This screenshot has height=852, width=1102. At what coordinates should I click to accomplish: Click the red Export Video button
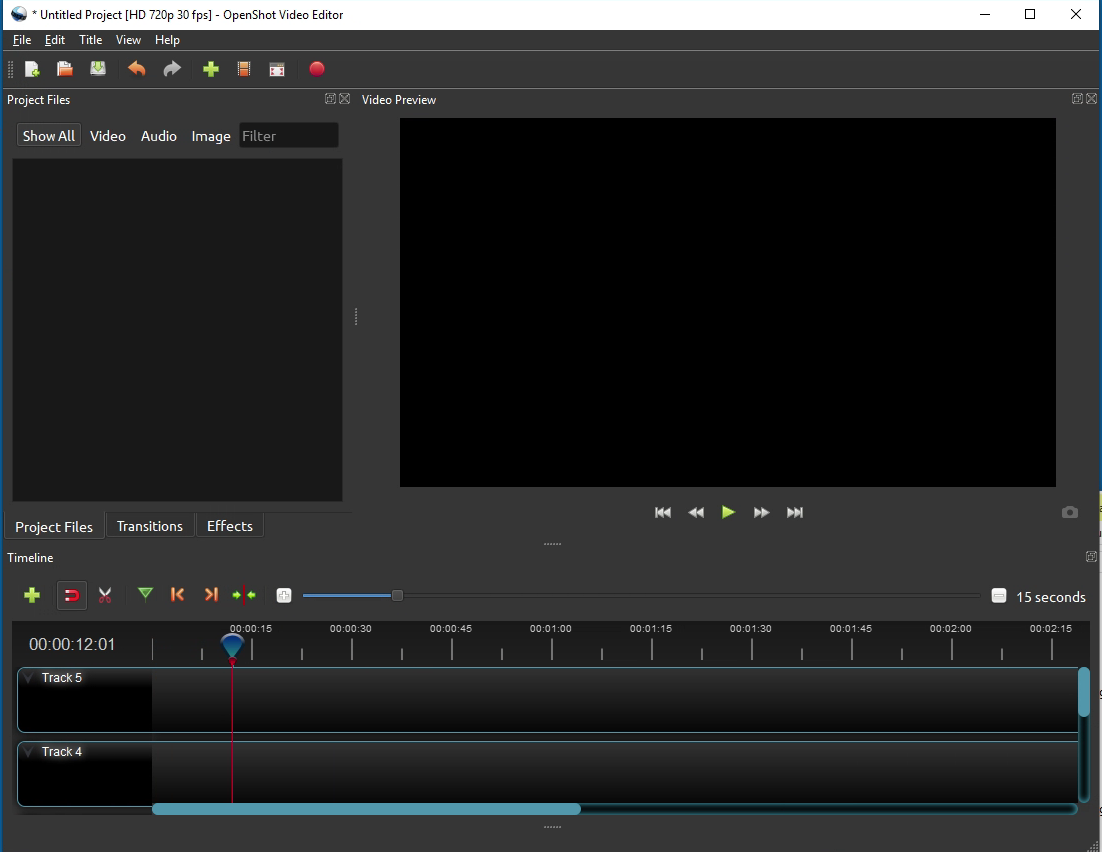[x=317, y=69]
